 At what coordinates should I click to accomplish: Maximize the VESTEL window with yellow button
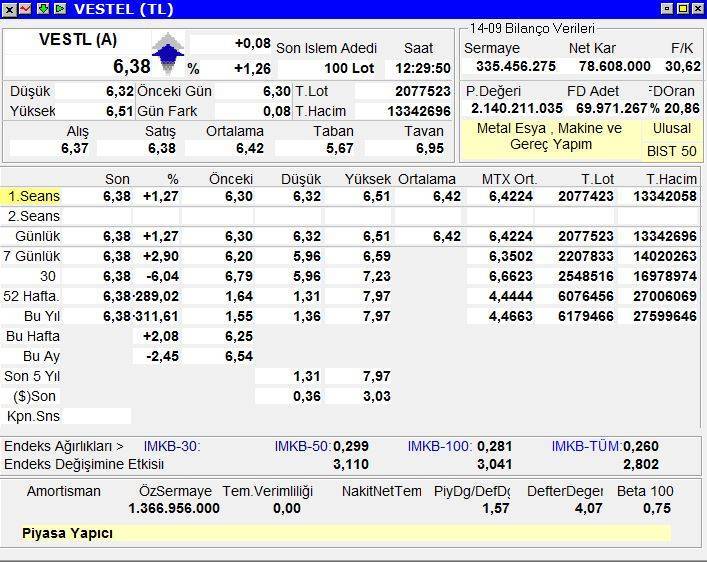tap(682, 9)
